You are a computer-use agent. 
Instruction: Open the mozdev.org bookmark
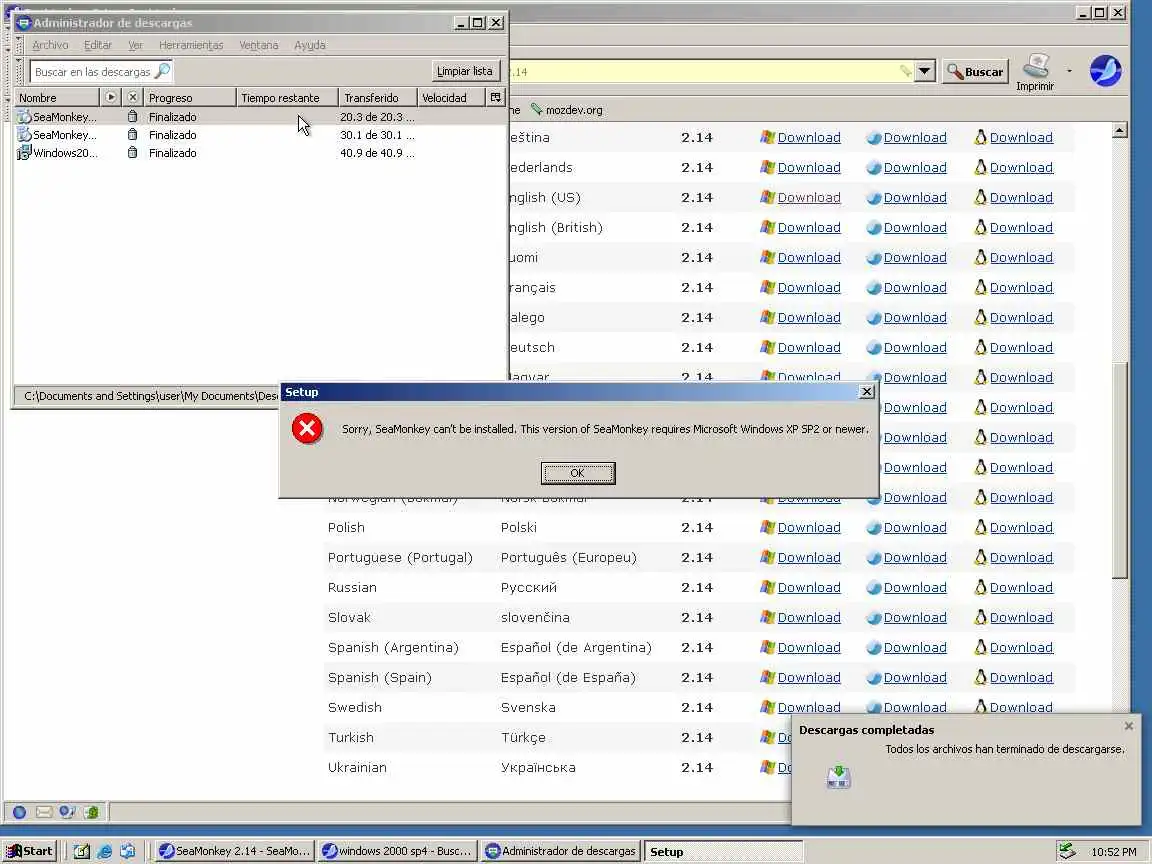coord(566,109)
